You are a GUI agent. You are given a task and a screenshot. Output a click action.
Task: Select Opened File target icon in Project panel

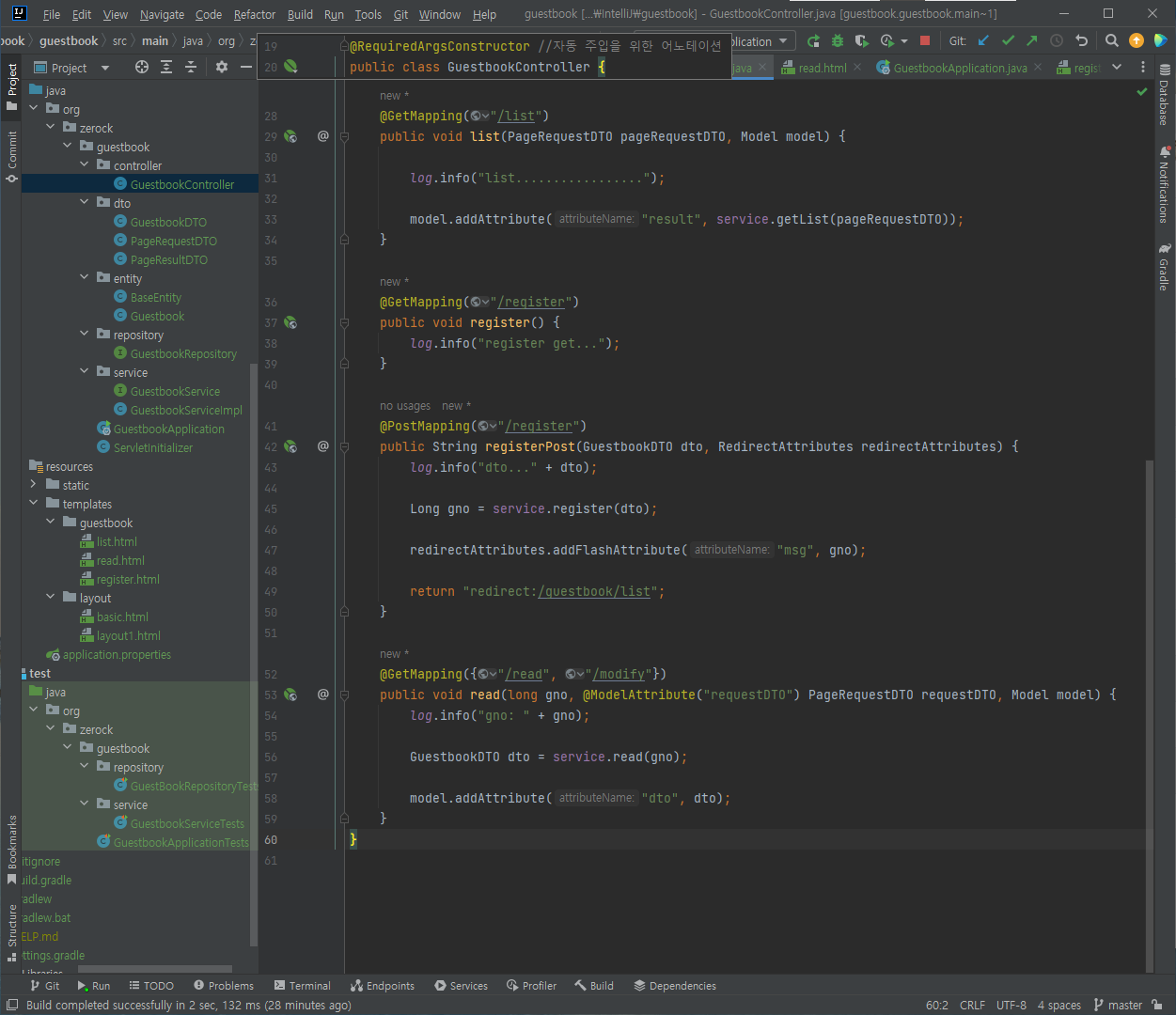(x=142, y=67)
